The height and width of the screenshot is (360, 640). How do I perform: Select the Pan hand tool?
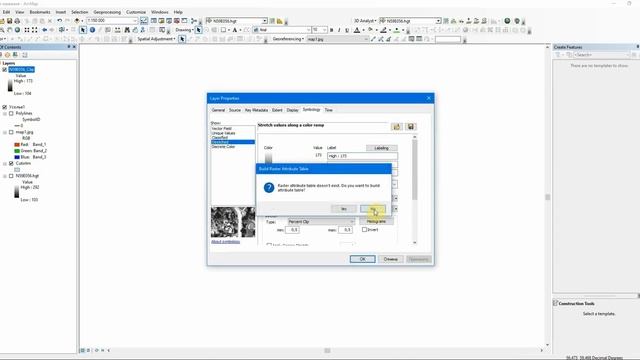[x=10, y=30]
